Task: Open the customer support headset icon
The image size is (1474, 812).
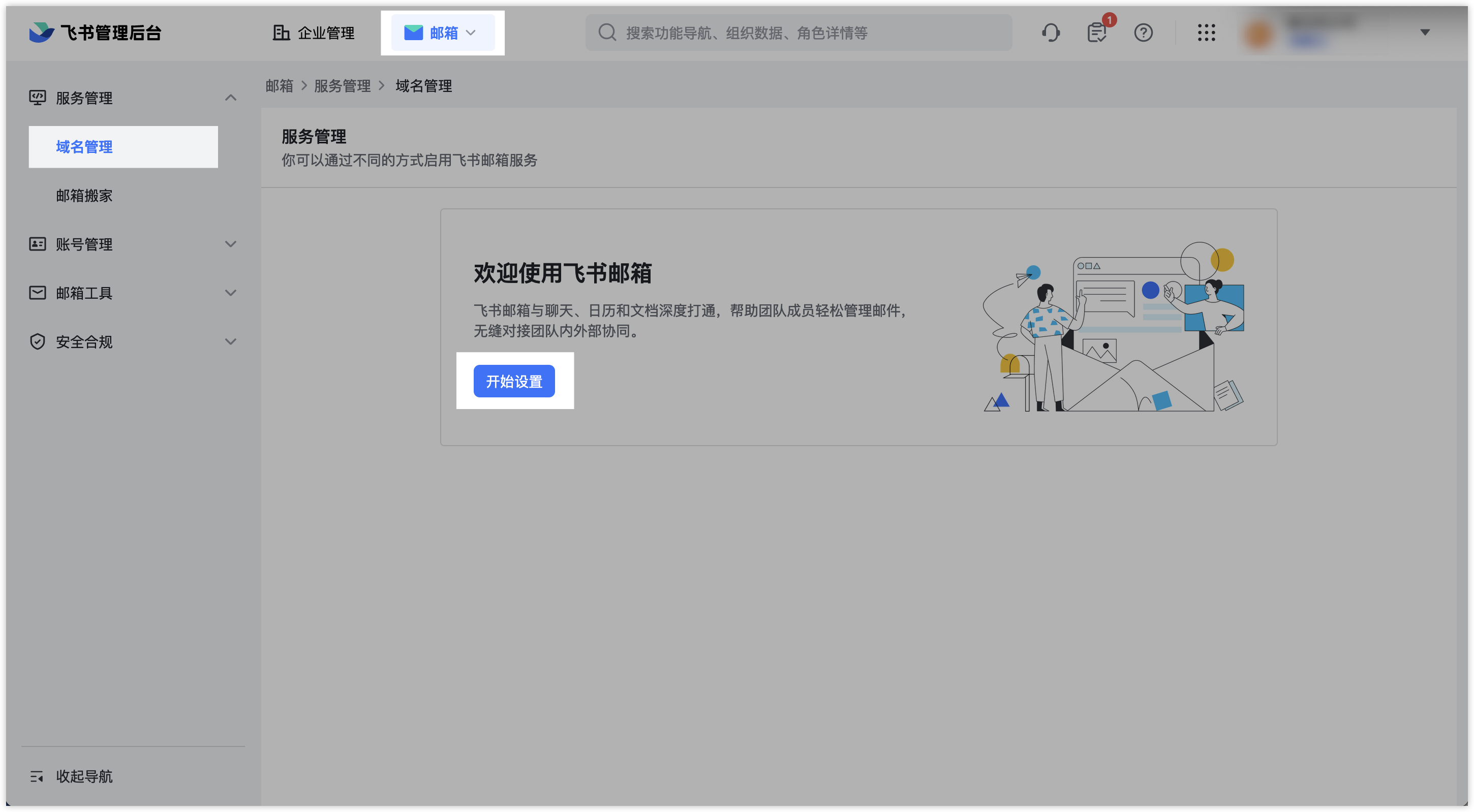Action: pyautogui.click(x=1051, y=33)
